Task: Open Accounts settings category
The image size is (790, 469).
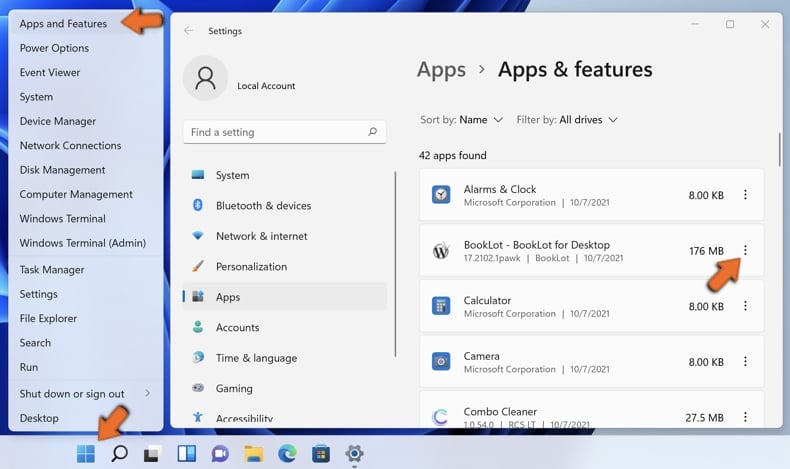Action: tap(285, 327)
